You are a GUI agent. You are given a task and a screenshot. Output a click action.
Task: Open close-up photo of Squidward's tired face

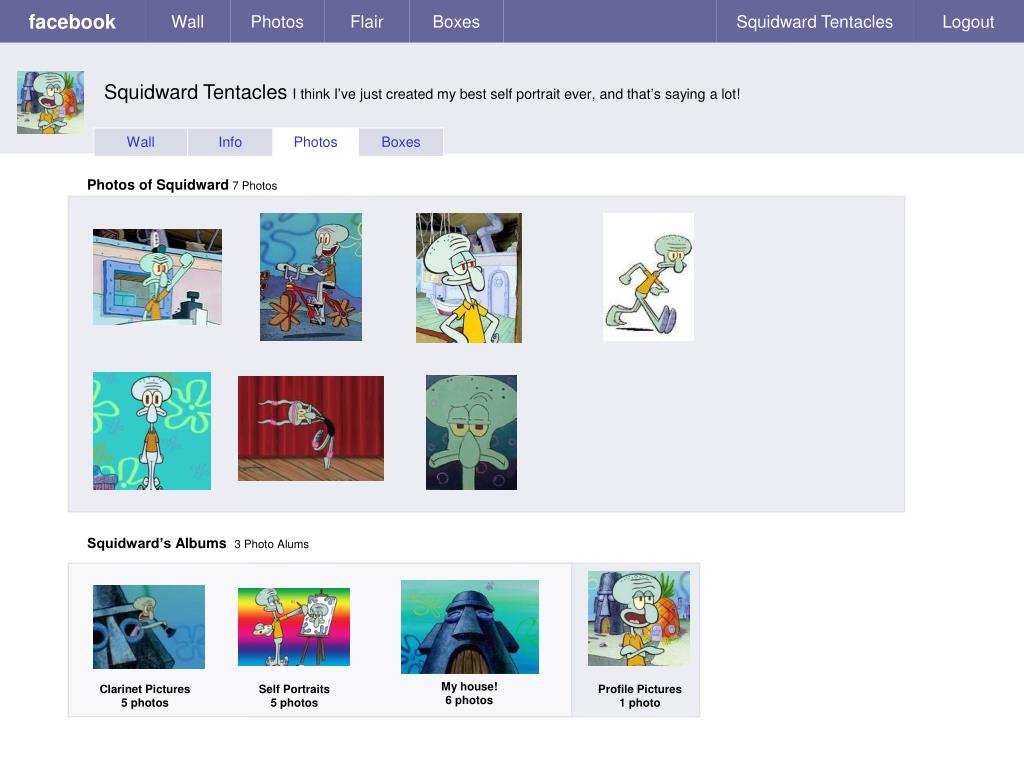pos(472,432)
